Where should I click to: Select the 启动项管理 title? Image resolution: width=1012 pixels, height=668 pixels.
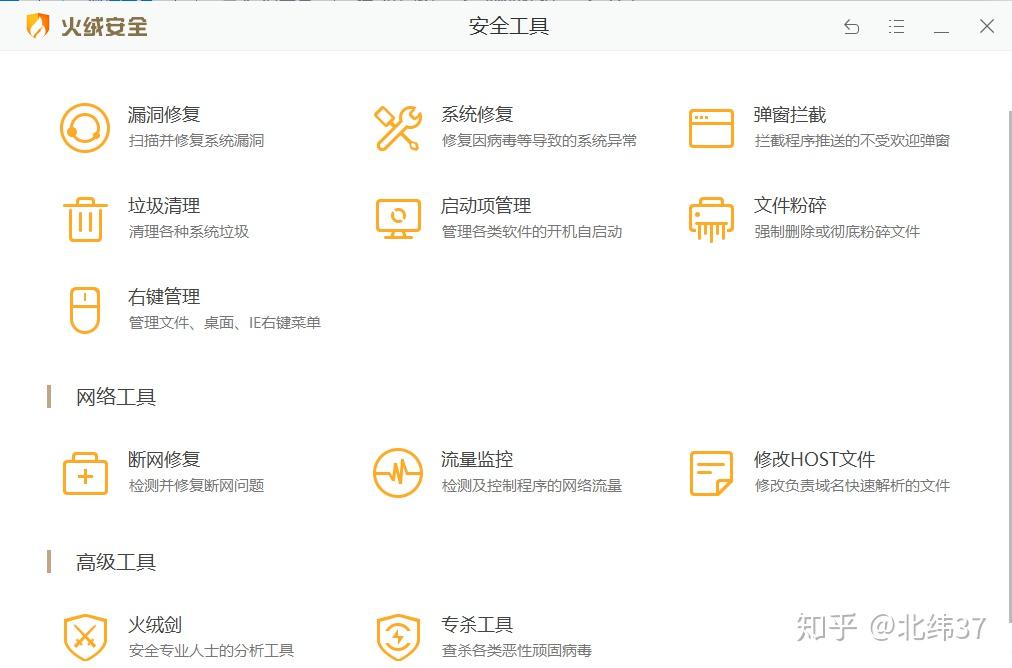point(486,206)
